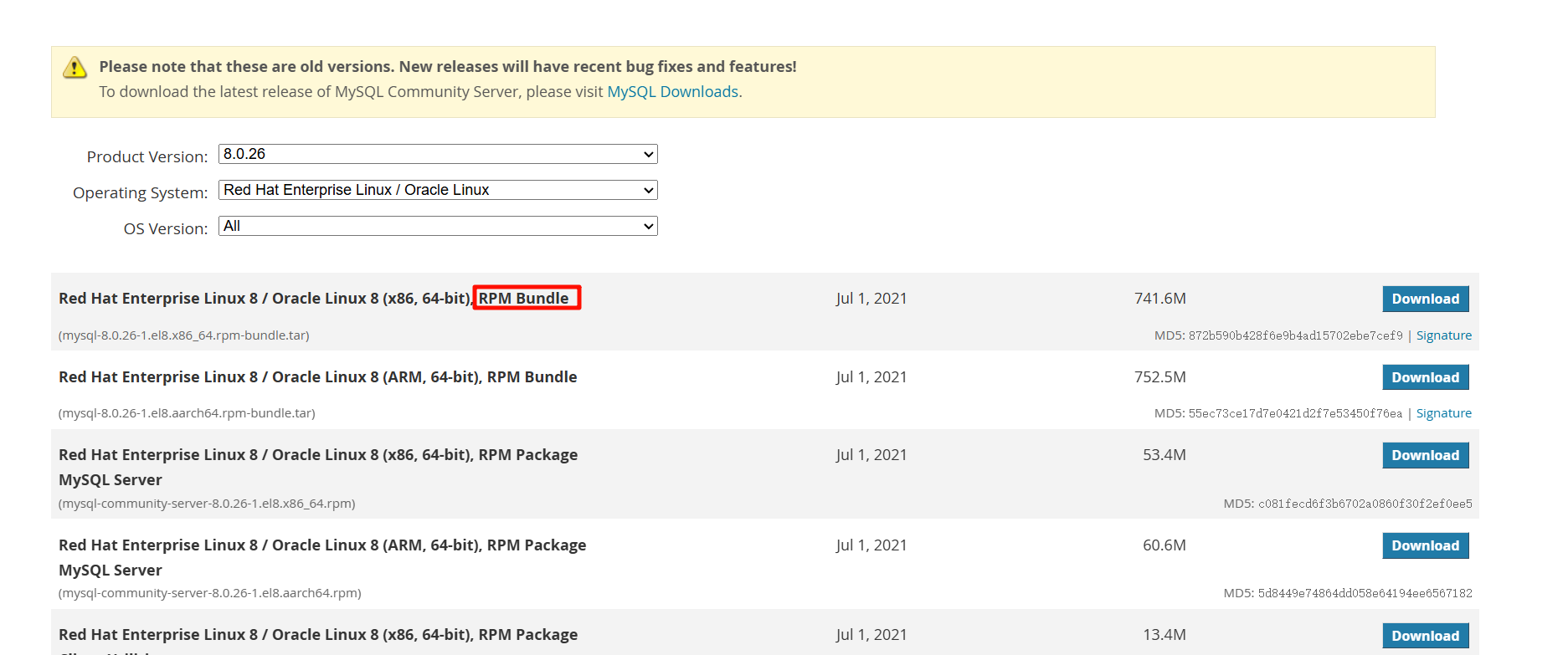Image resolution: width=1568 pixels, height=655 pixels.
Task: Expand the OS Version dropdown set to All
Action: (x=437, y=226)
